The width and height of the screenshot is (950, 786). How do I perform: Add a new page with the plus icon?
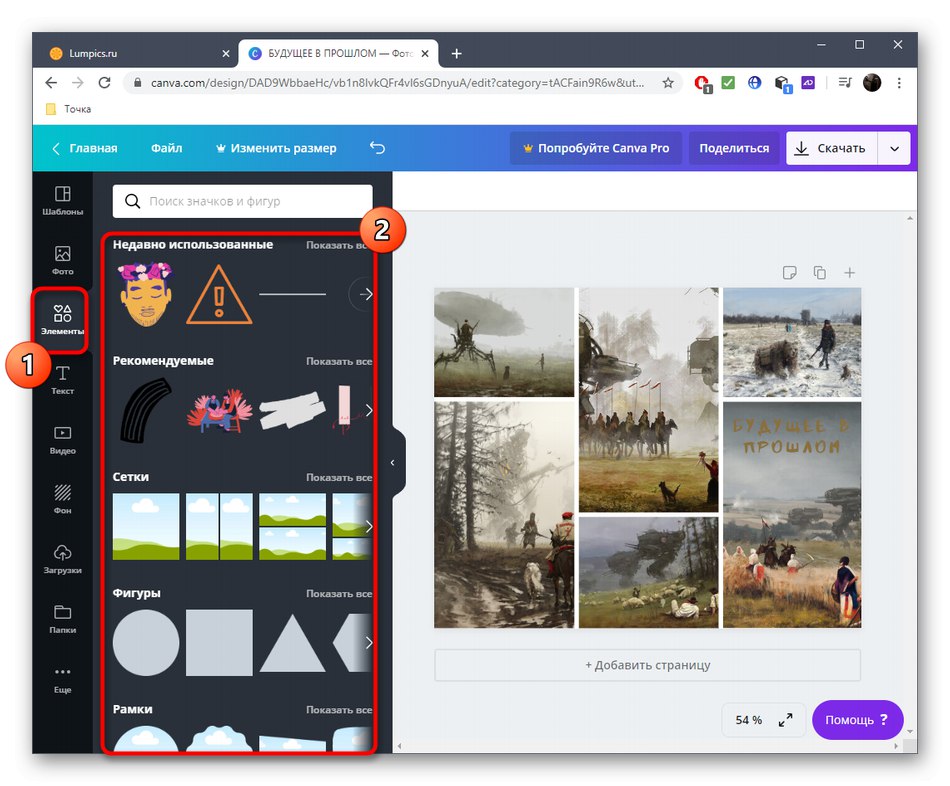pyautogui.click(x=849, y=273)
